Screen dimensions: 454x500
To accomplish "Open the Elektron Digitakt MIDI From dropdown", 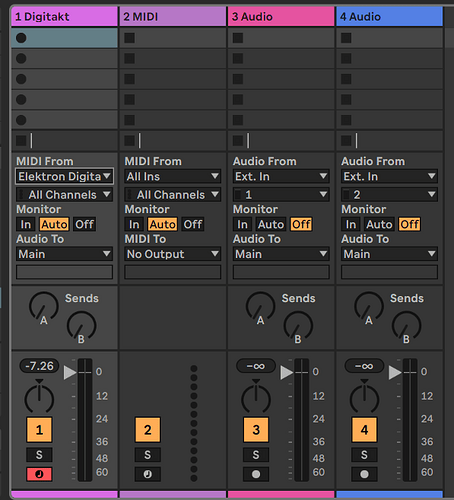I will [x=64, y=176].
